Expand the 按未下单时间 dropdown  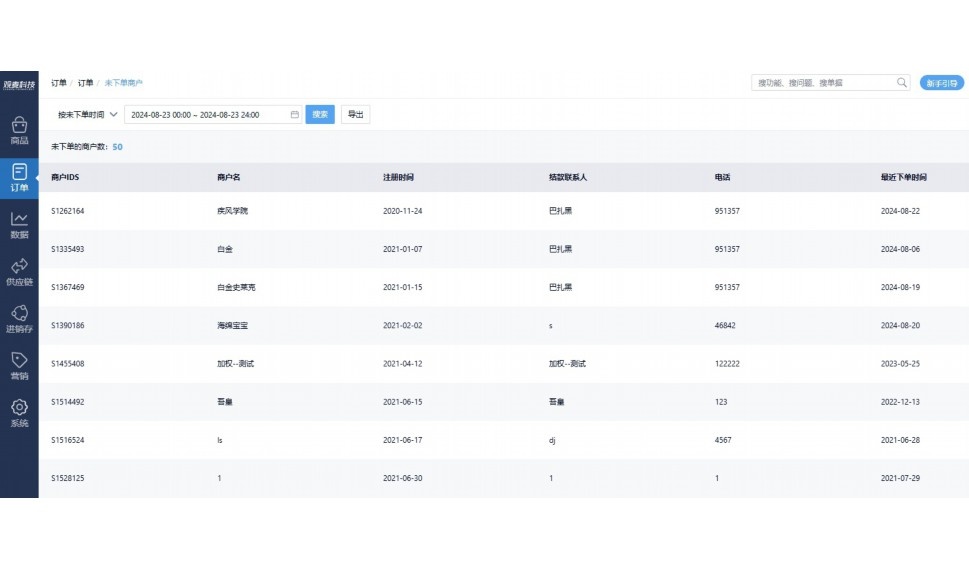click(x=87, y=114)
